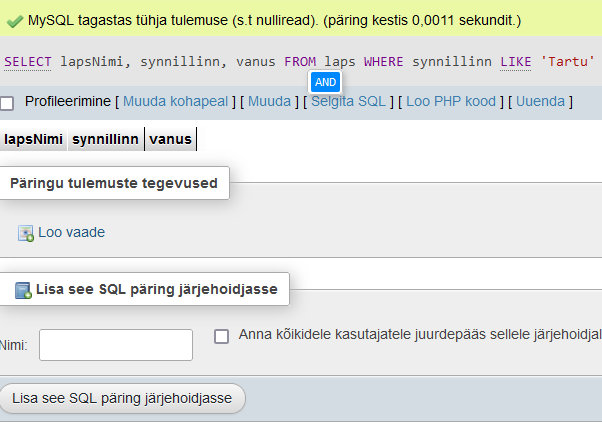Open the Muuda link
The height and width of the screenshot is (429, 602).
pyautogui.click(x=269, y=101)
